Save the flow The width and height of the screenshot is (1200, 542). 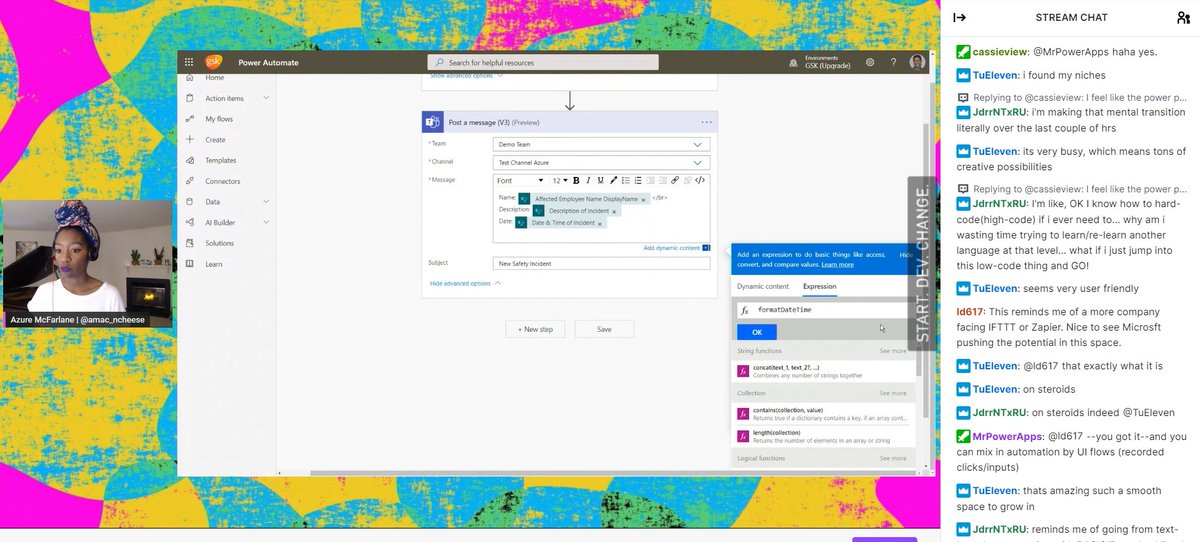pos(604,329)
